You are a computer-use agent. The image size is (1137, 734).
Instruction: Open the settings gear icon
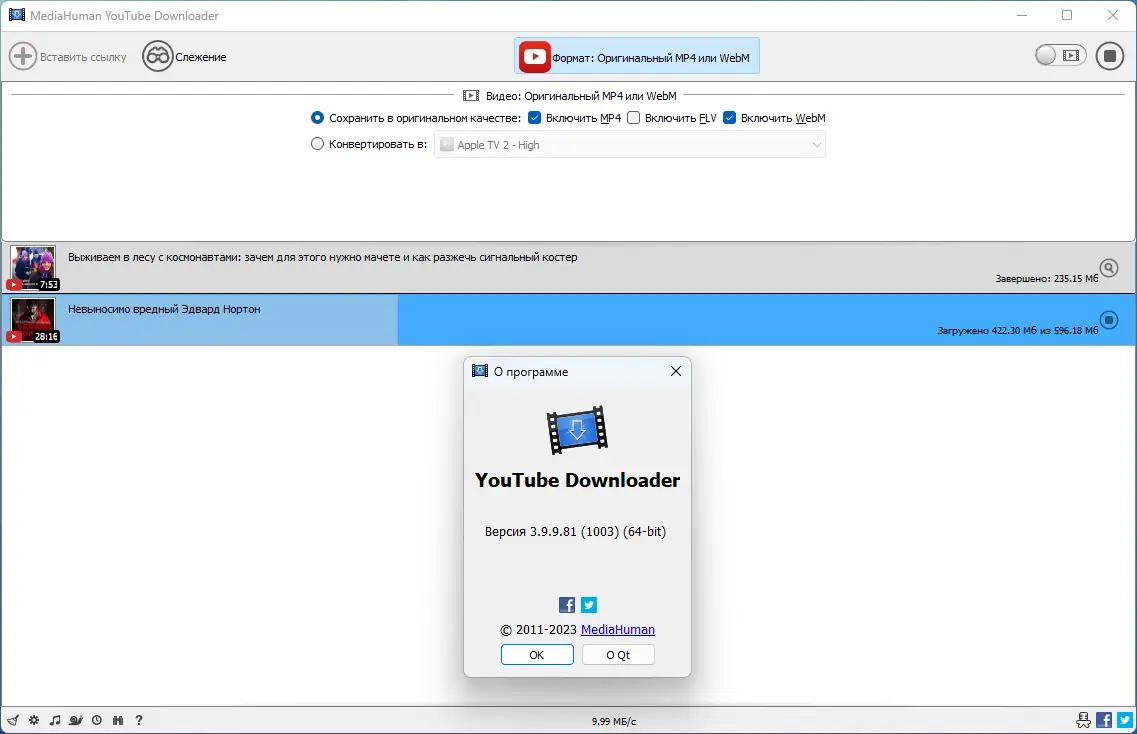click(x=33, y=719)
